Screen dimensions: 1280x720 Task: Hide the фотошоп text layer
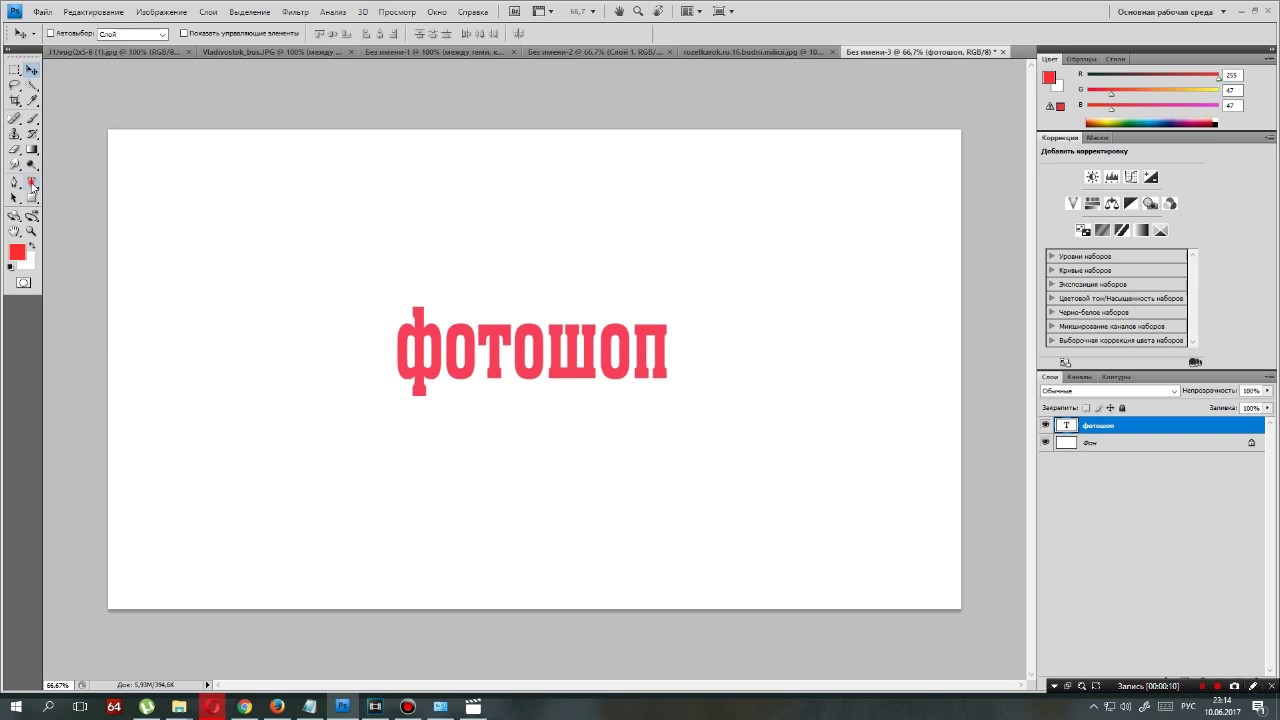[x=1045, y=425]
